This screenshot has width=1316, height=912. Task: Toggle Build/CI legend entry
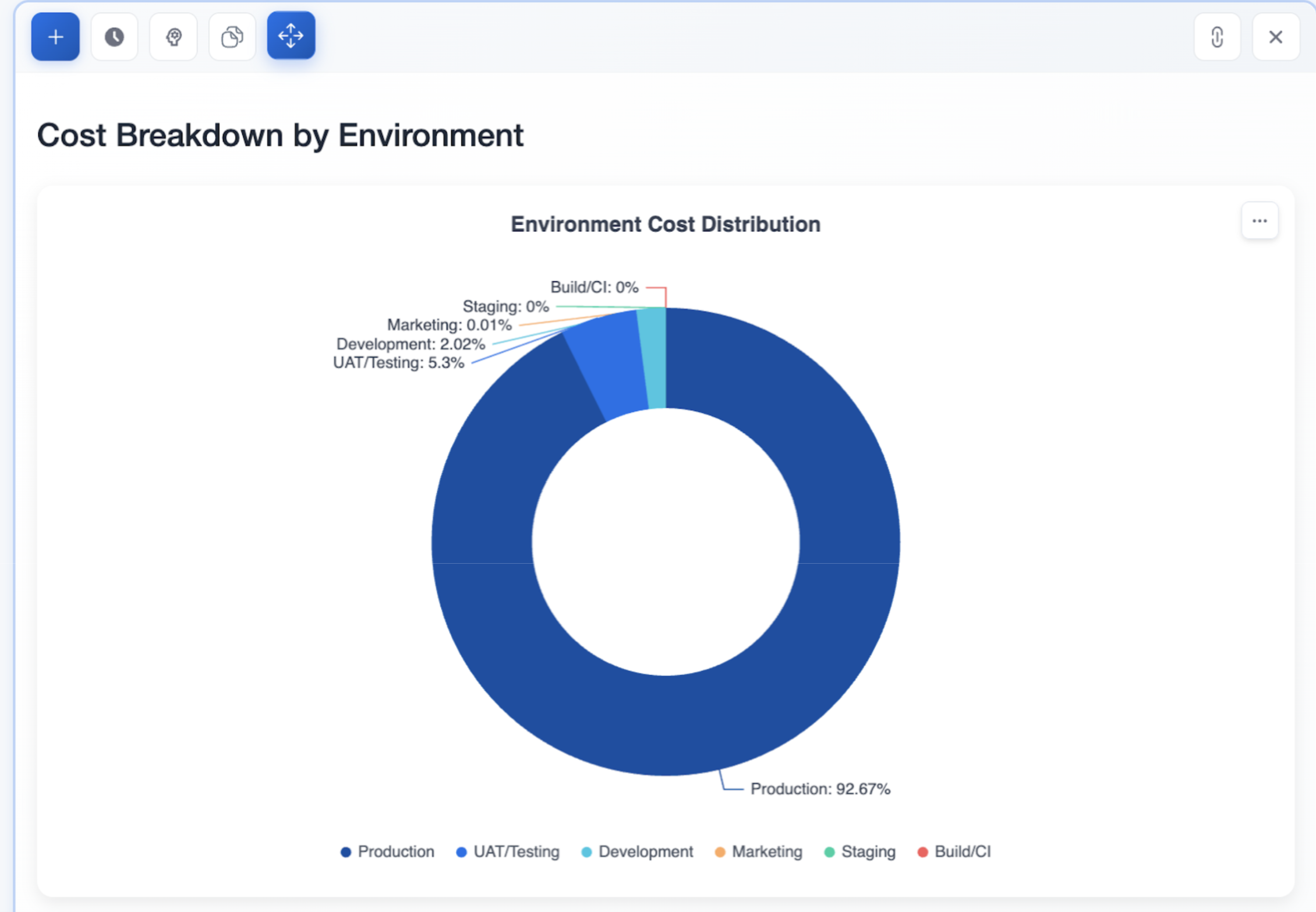coord(954,851)
